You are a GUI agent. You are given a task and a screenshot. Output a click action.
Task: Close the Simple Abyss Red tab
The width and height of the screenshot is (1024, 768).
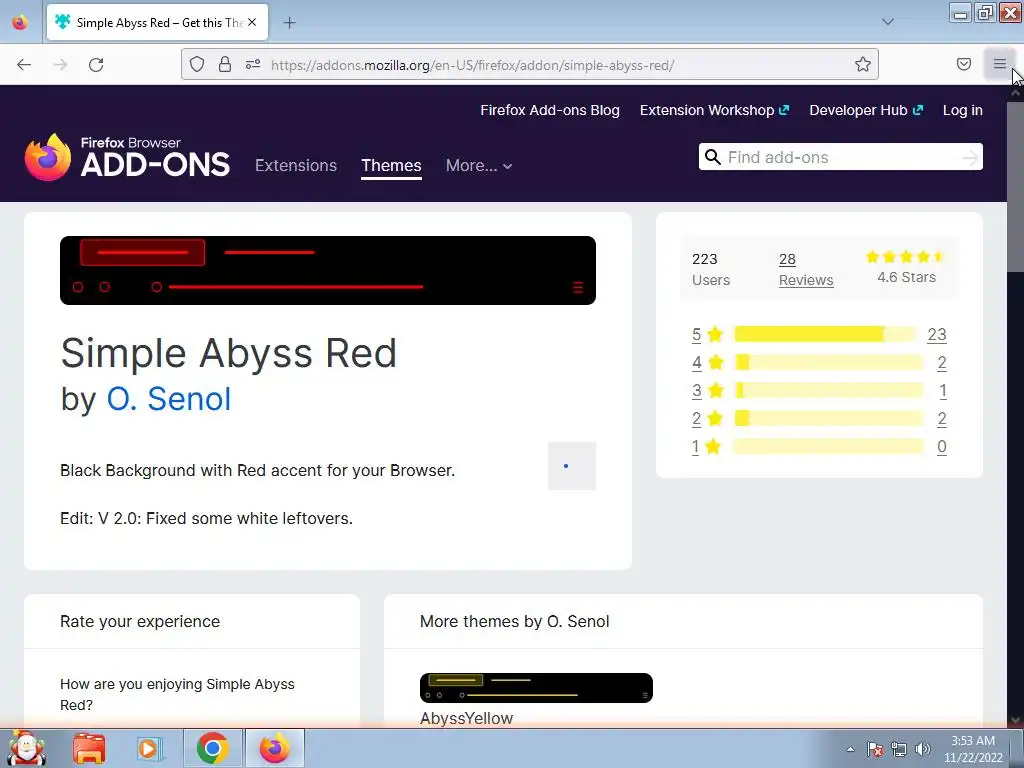coord(252,22)
